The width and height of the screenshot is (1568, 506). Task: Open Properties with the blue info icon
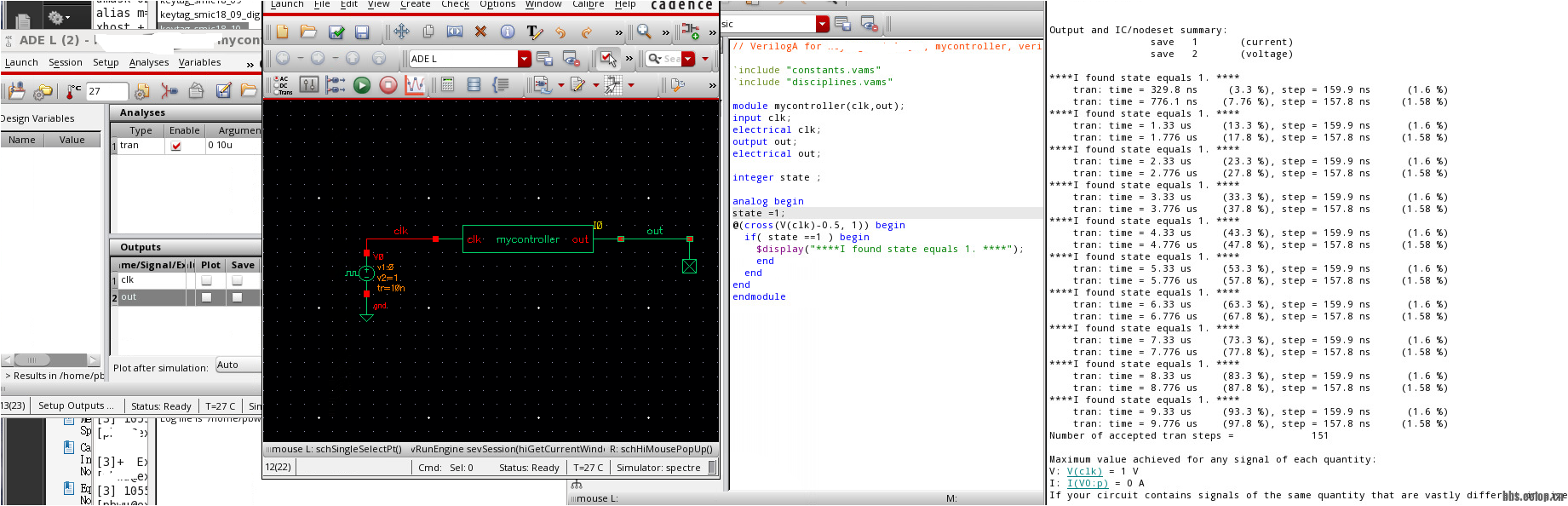[x=507, y=32]
